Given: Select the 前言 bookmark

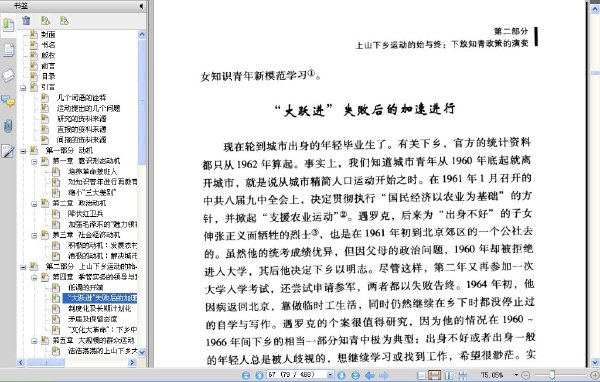Looking at the screenshot, I should click(48, 66).
